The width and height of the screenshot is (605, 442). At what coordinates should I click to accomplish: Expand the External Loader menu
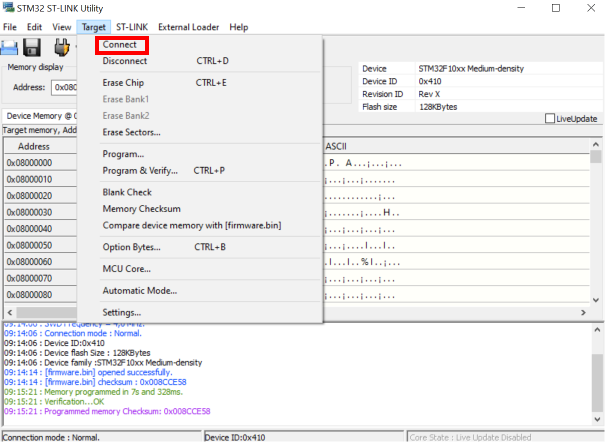point(188,27)
